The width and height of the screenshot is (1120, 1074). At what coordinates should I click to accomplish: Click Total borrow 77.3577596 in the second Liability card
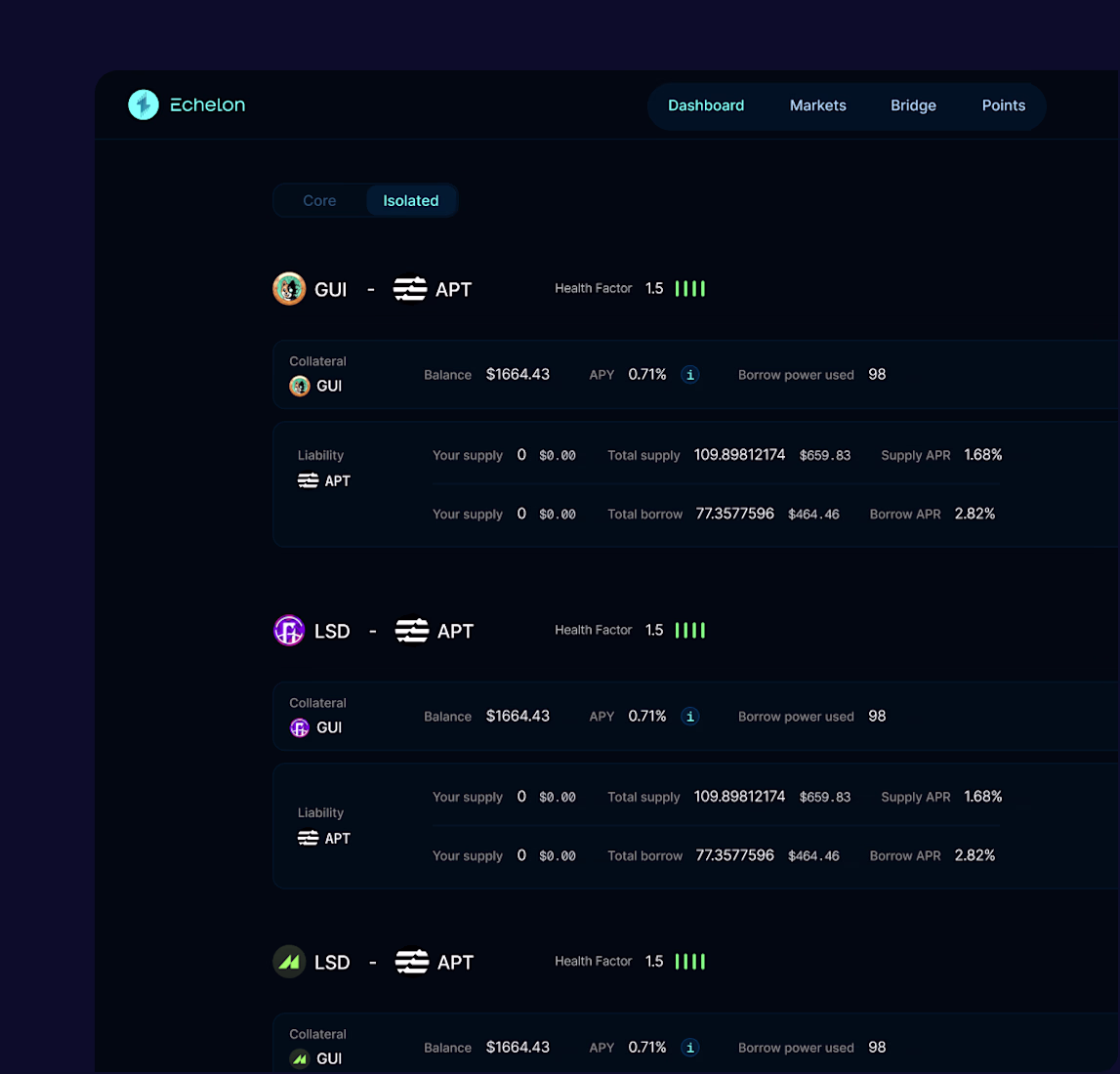coord(735,854)
